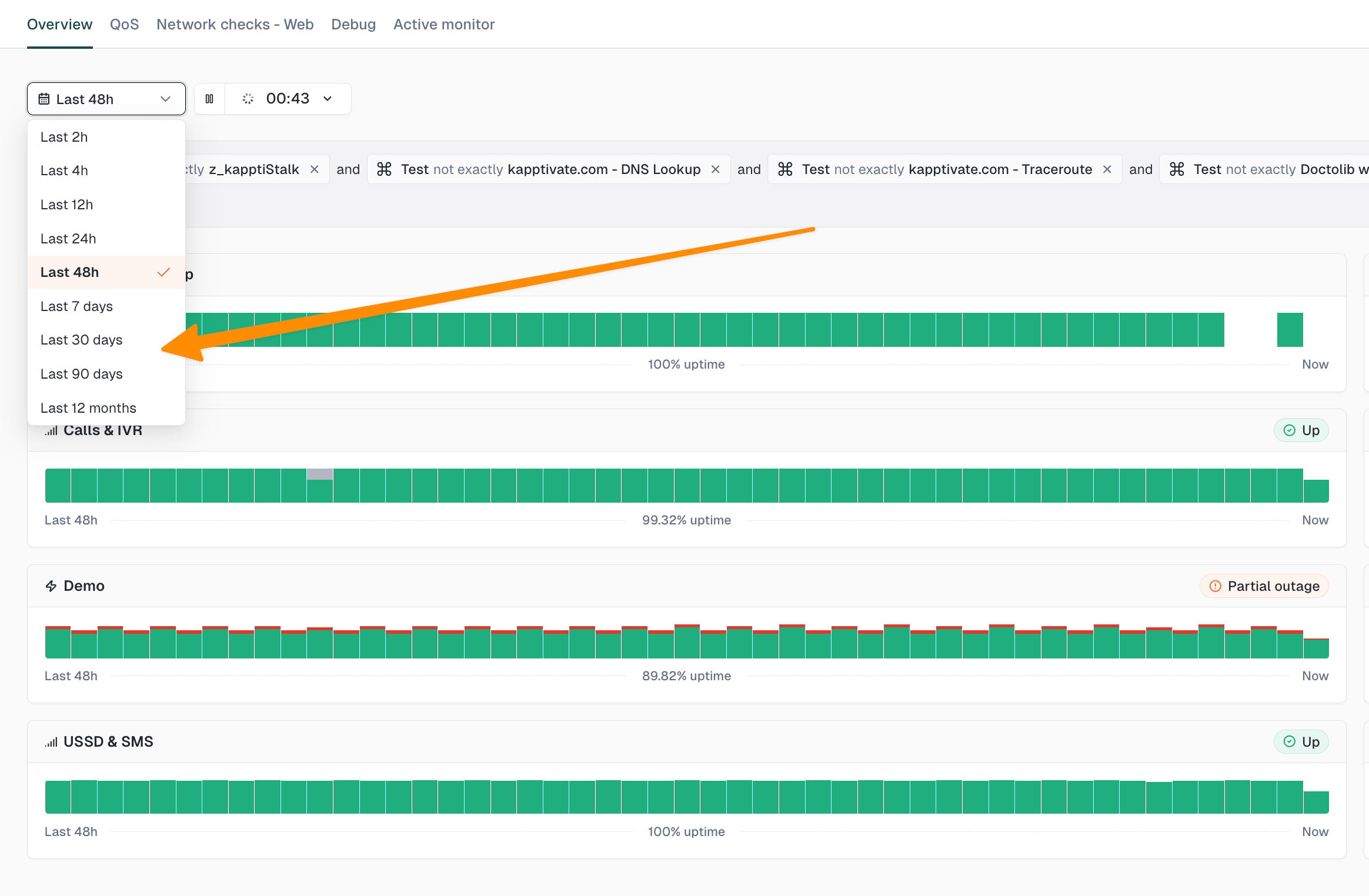Screen dimensions: 1369x896
Task: Click the command icon on DNS Lookup filter
Action: tap(384, 169)
